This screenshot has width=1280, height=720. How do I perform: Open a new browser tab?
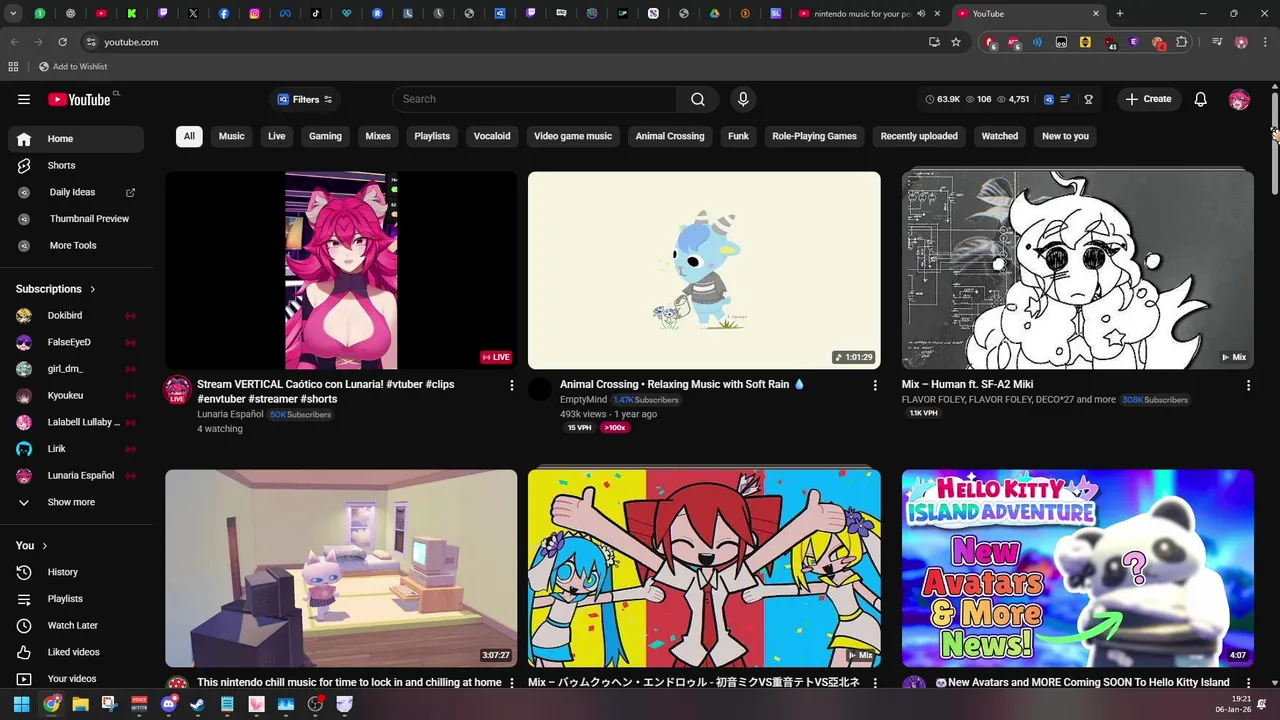(x=1119, y=13)
